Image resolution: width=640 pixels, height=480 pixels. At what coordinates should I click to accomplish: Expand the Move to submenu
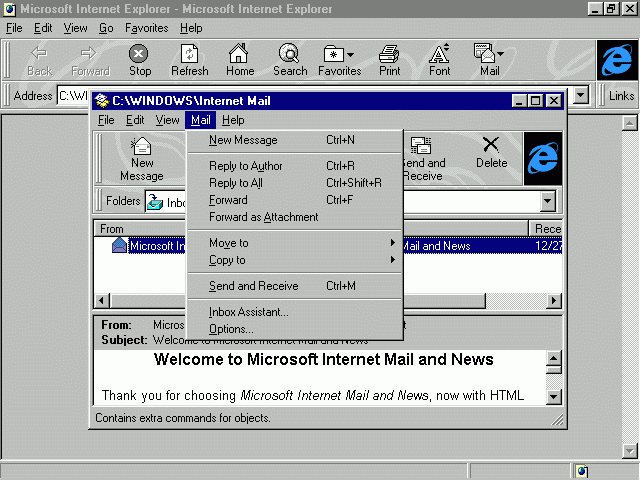(295, 243)
